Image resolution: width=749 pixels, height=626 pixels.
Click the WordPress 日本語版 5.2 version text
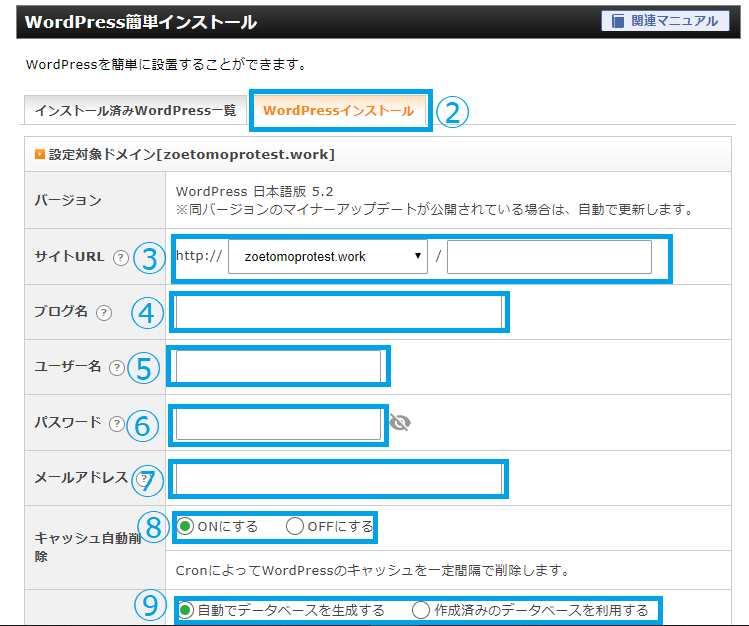[x=254, y=191]
